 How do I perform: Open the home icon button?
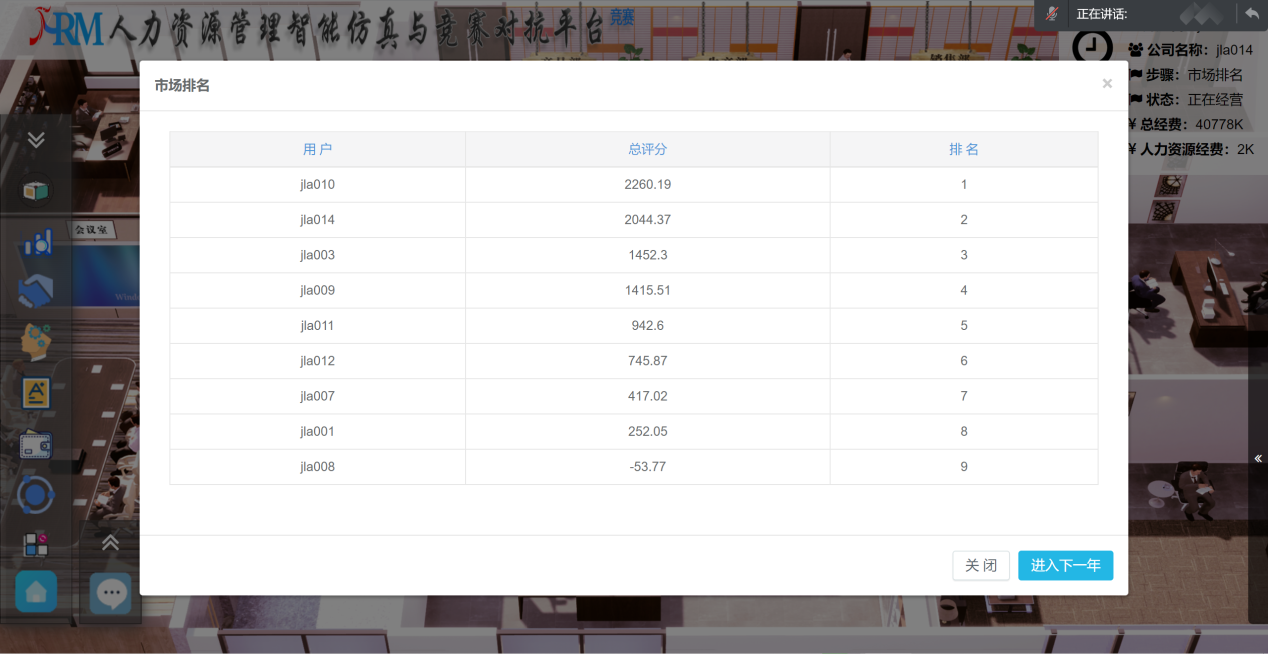pos(36,593)
